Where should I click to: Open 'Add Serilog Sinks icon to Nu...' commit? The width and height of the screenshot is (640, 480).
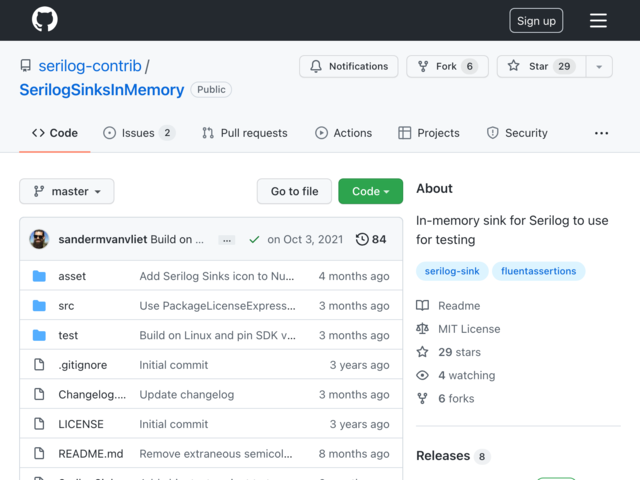(x=217, y=276)
